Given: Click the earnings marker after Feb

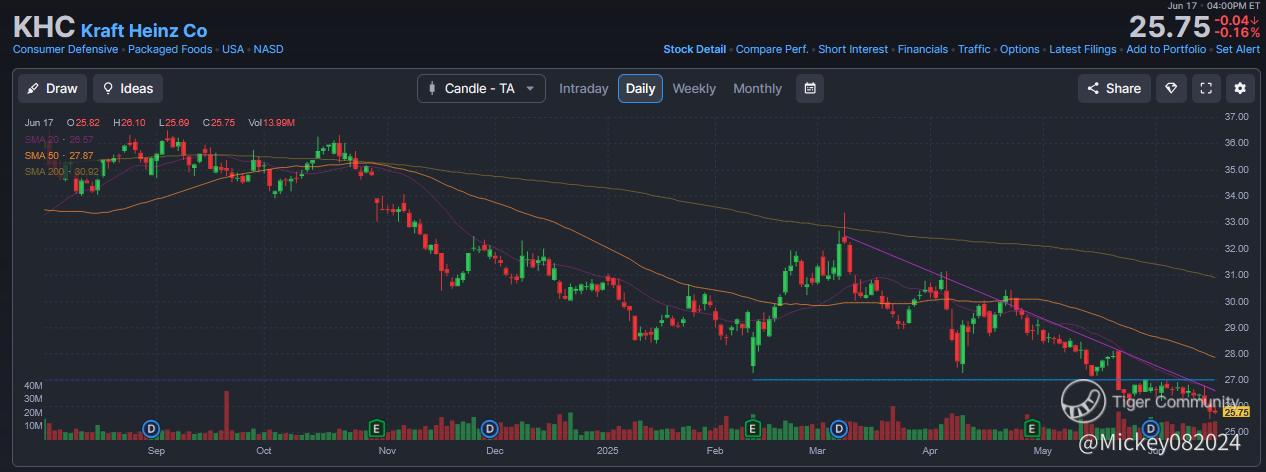Looking at the screenshot, I should coord(753,429).
